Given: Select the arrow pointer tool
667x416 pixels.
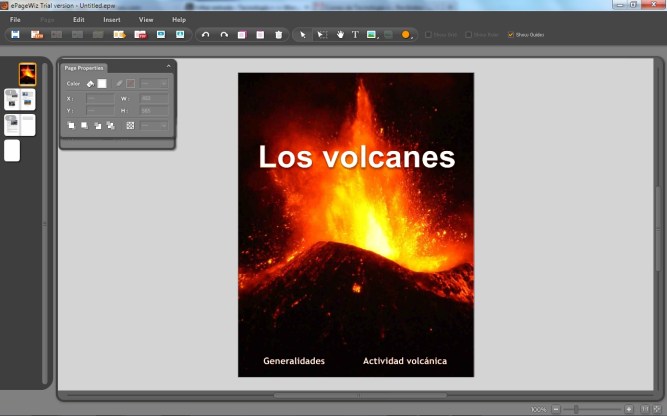Looking at the screenshot, I should pos(303,34).
